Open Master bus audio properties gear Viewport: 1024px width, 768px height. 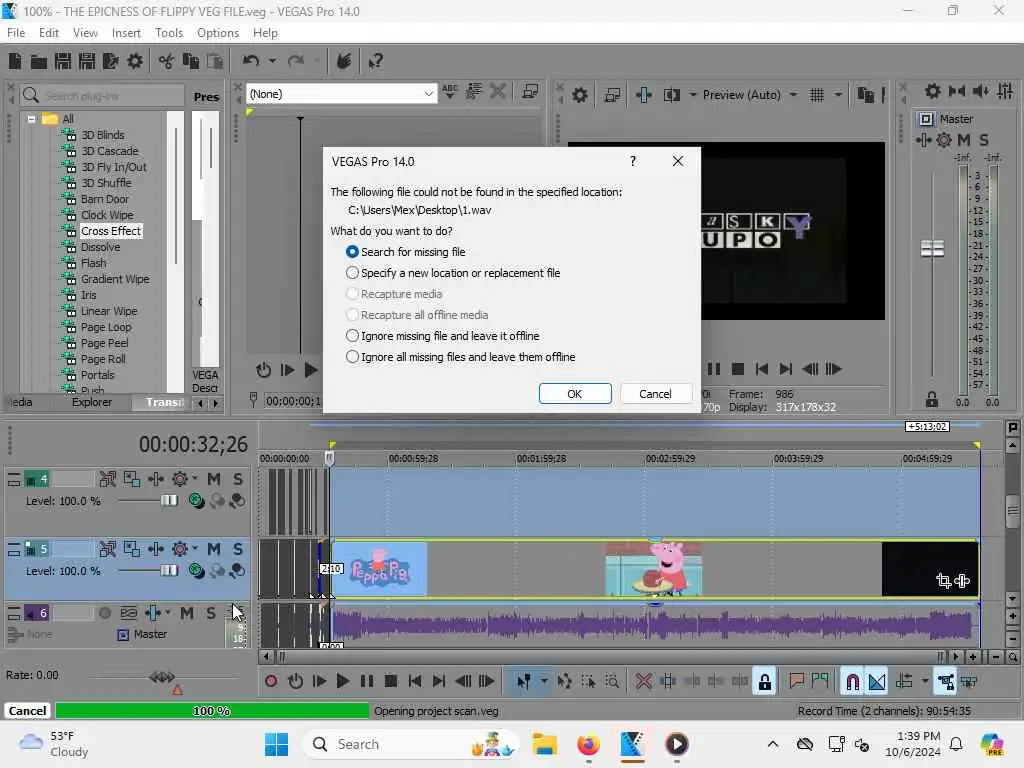point(933,91)
